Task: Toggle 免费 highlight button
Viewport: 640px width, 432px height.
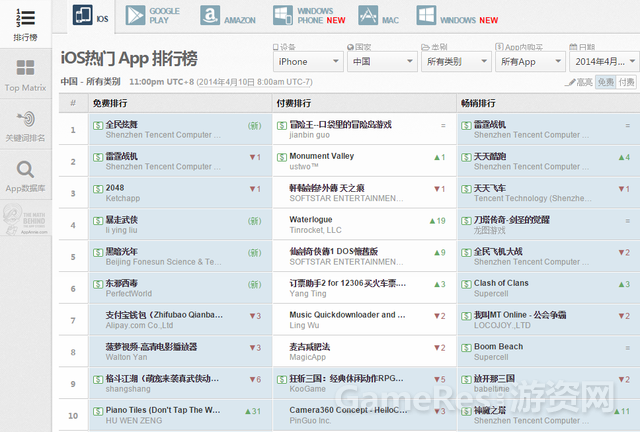Action: pyautogui.click(x=605, y=82)
